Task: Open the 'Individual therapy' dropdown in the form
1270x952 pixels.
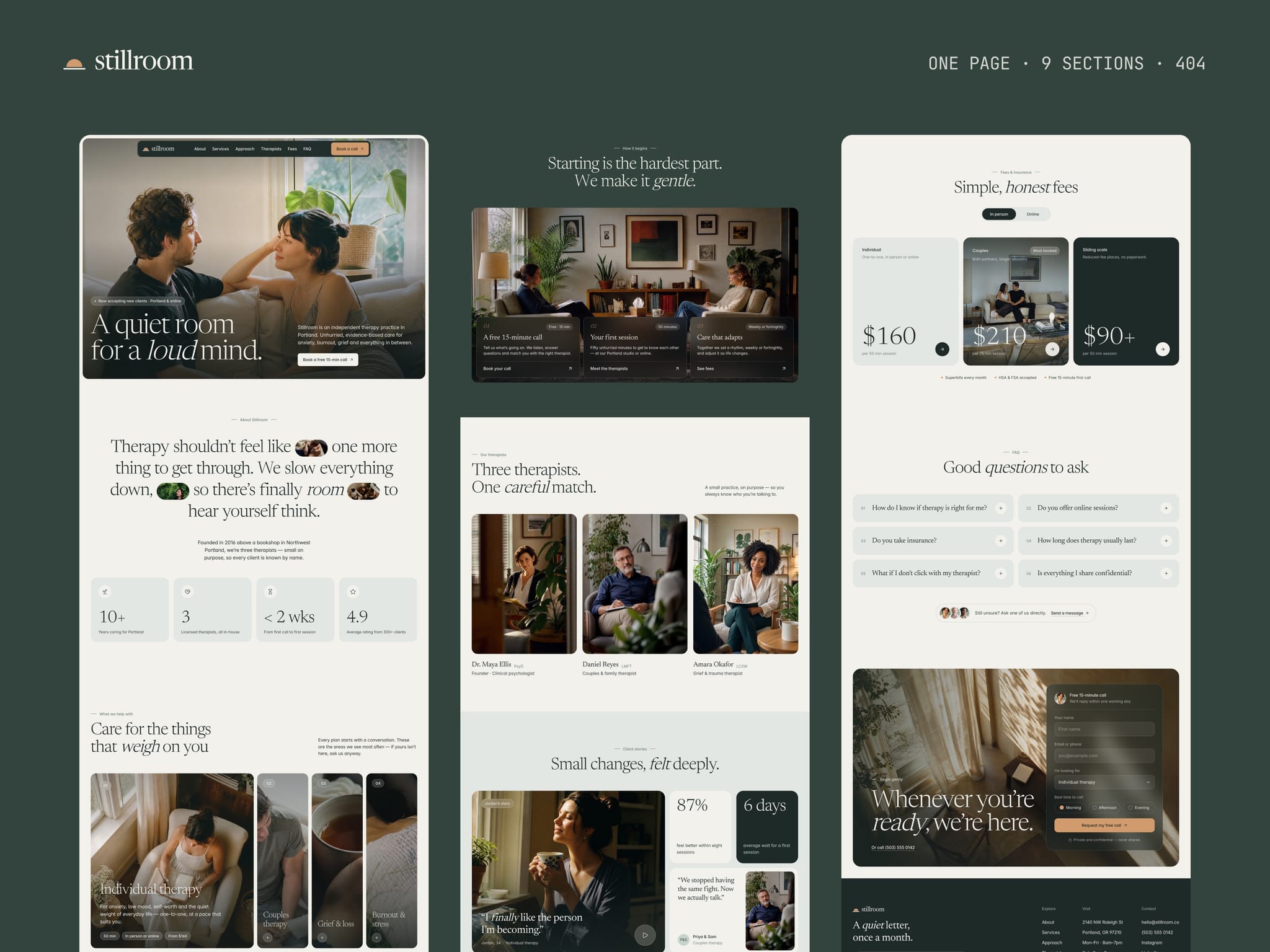Action: click(x=1104, y=782)
